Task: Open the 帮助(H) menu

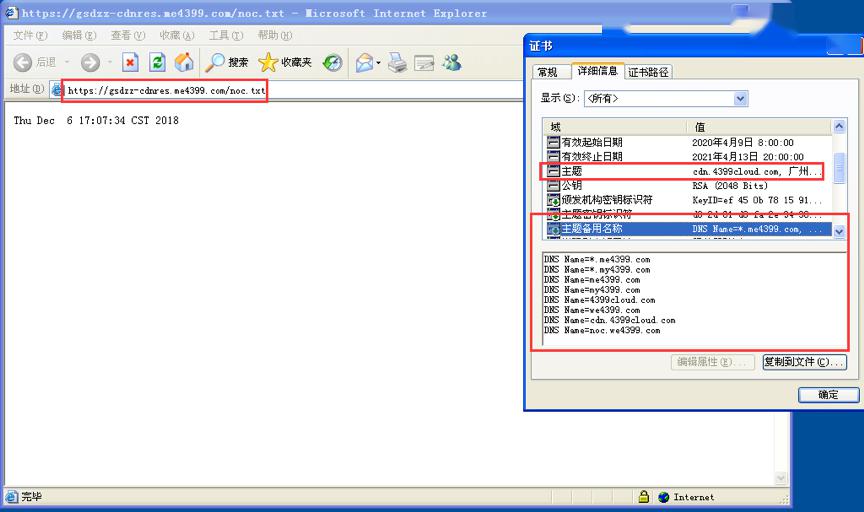Action: point(275,35)
